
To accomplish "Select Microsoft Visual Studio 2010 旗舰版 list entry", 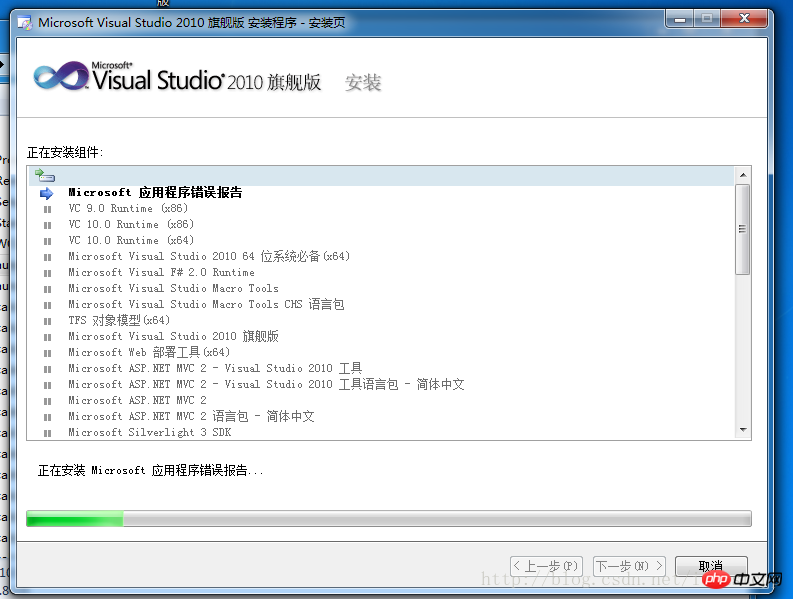I will click(x=173, y=336).
